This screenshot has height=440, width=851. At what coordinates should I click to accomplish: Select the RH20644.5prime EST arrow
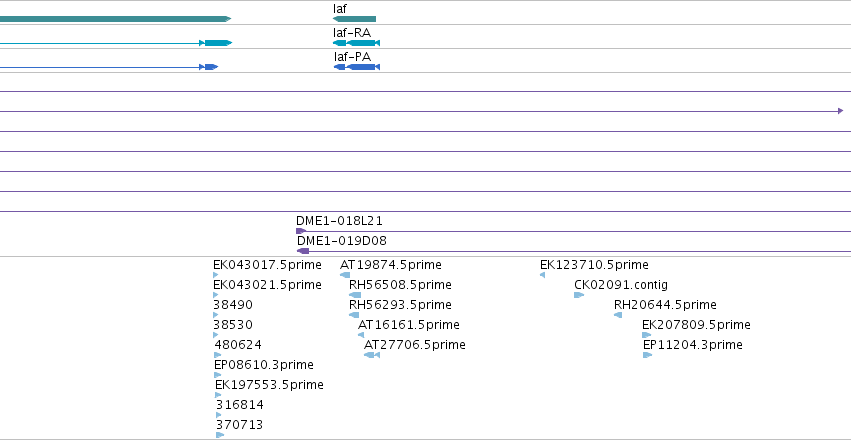pyautogui.click(x=618, y=315)
